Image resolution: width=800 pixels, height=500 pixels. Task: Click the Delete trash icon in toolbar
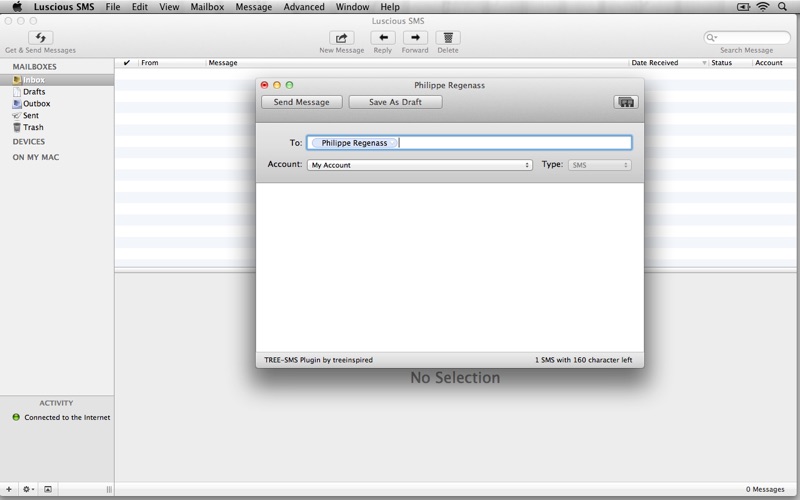(448, 38)
